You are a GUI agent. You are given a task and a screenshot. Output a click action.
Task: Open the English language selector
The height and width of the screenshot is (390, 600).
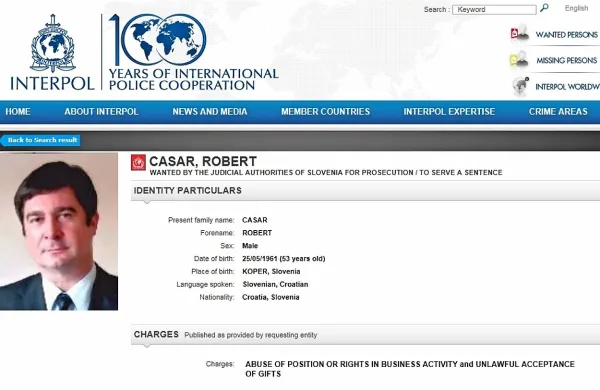tap(576, 8)
